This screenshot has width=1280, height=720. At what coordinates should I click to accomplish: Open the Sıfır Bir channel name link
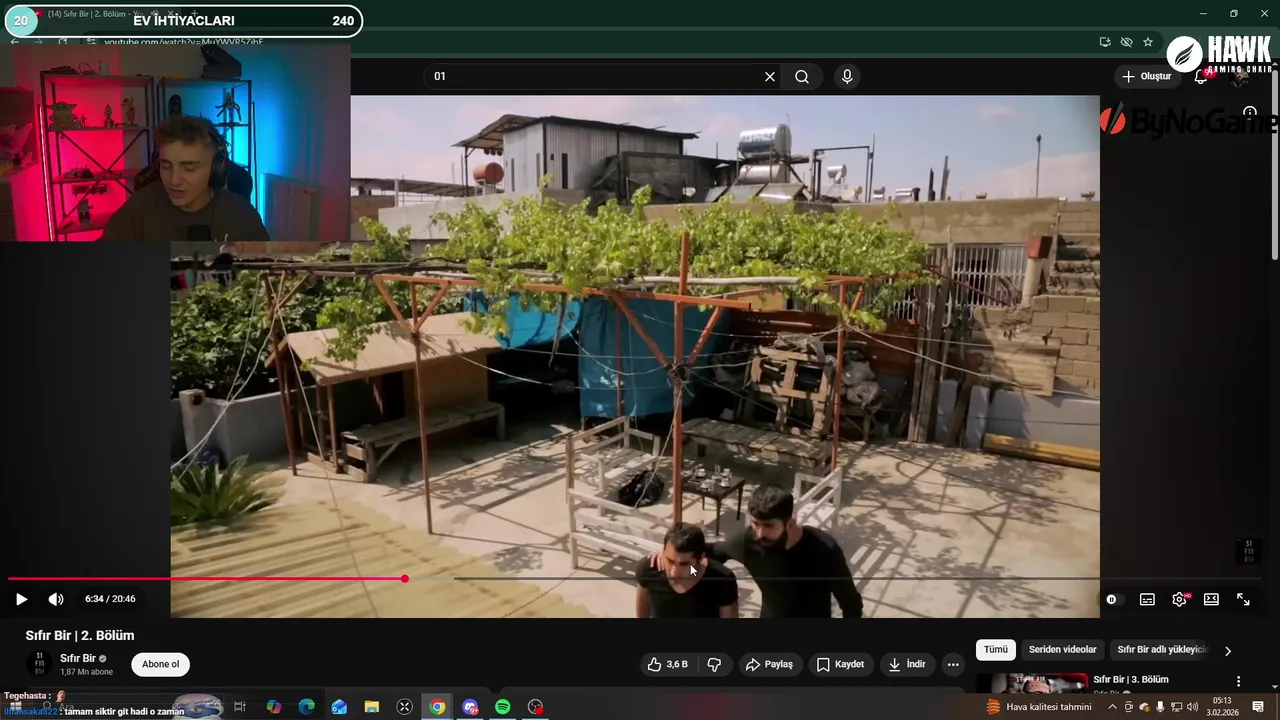(x=78, y=659)
